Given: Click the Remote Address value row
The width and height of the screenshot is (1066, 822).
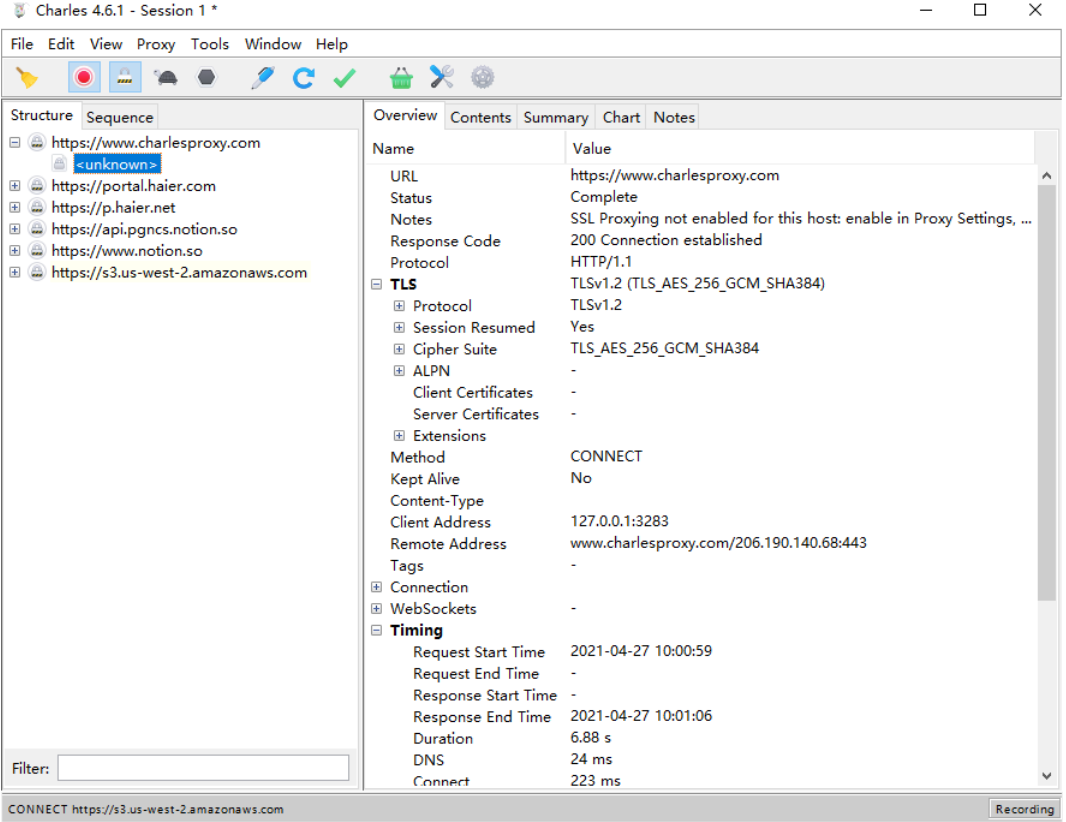Looking at the screenshot, I should [x=718, y=543].
